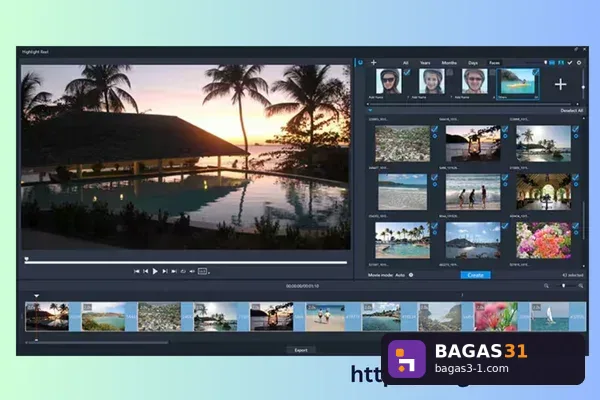Step back one frame in preview
This screenshot has width=600, height=400.
tap(146, 271)
